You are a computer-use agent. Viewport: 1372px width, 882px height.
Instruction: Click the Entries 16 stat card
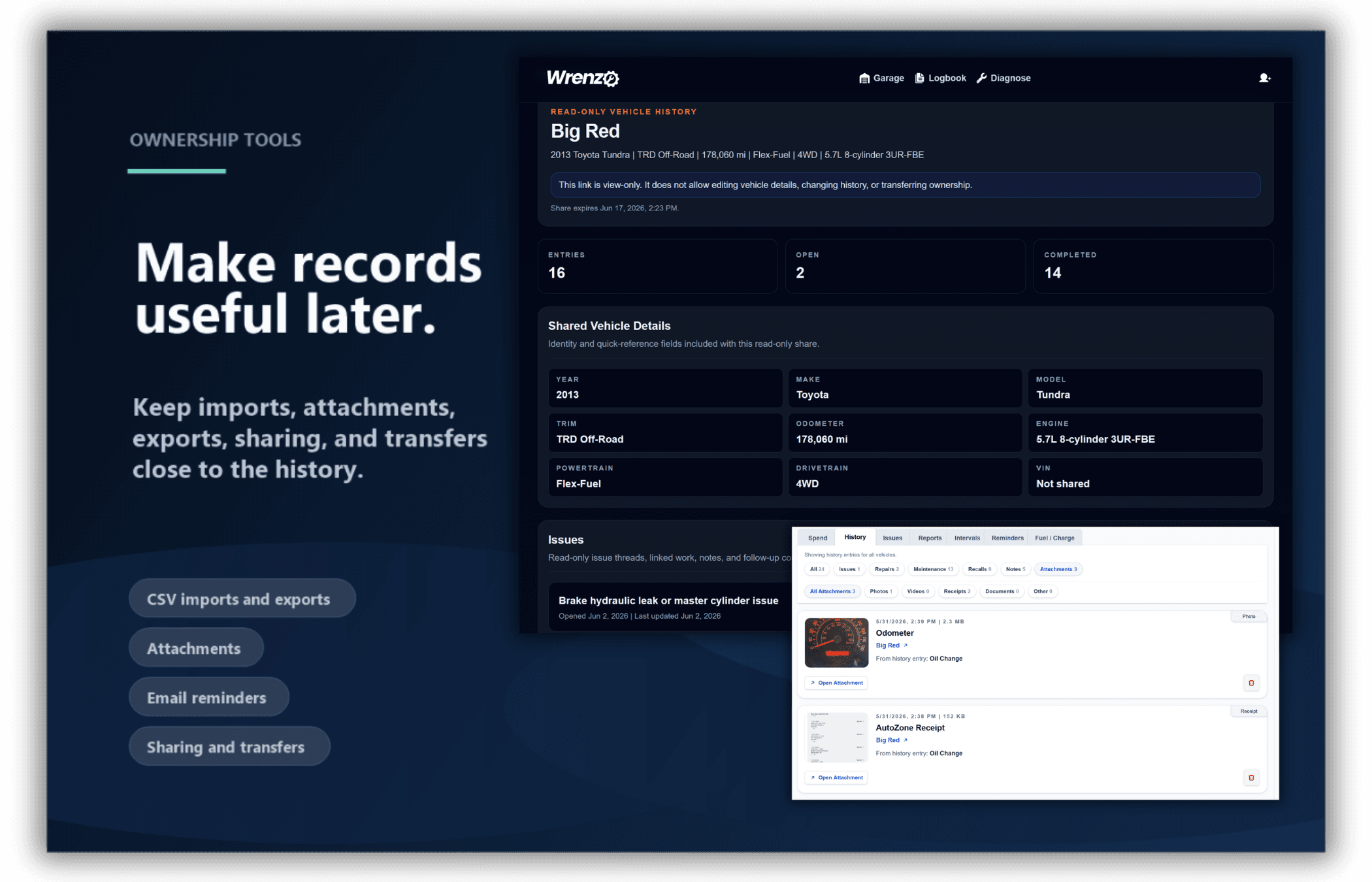tap(657, 266)
